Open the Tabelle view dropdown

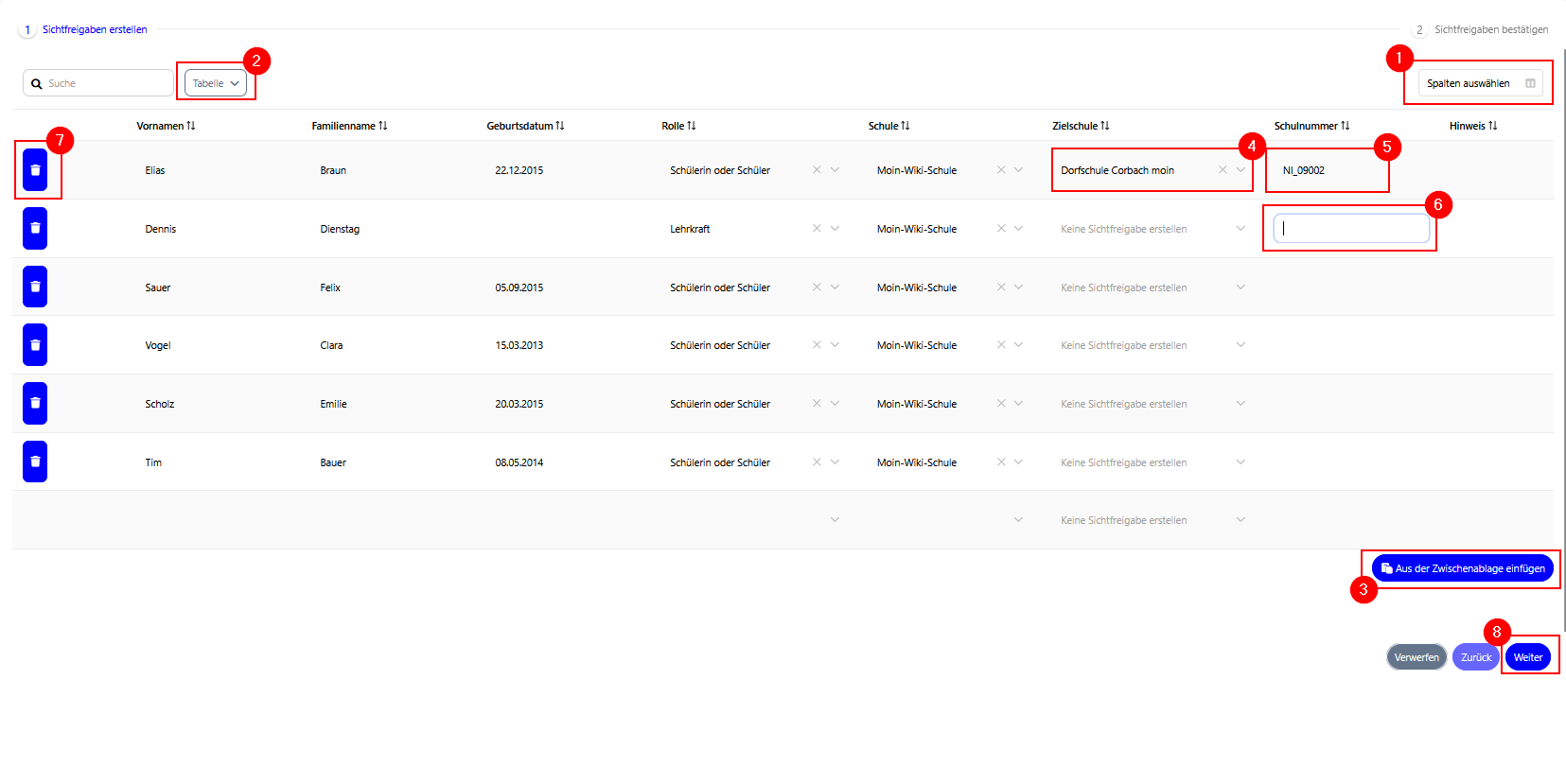216,83
